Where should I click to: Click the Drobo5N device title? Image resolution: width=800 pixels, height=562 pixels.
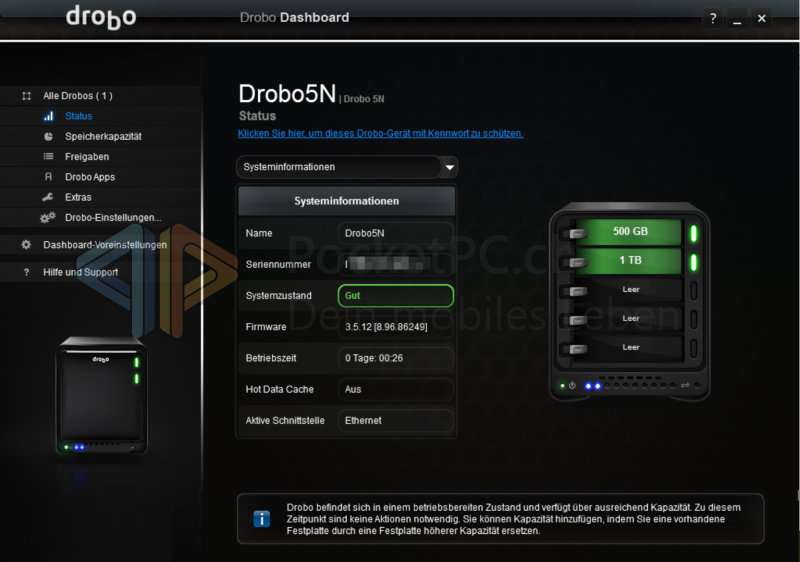pyautogui.click(x=287, y=94)
